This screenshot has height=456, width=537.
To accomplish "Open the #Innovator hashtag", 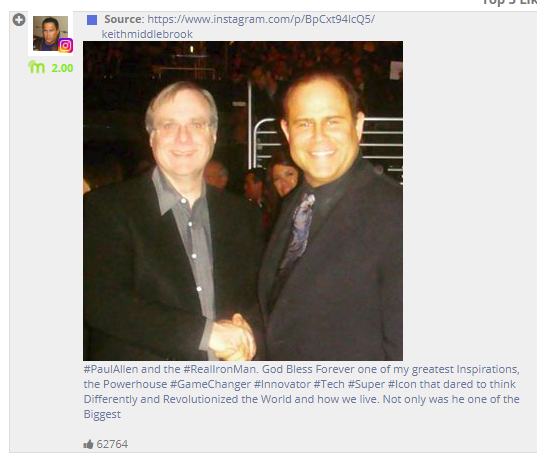I will pyautogui.click(x=282, y=384).
